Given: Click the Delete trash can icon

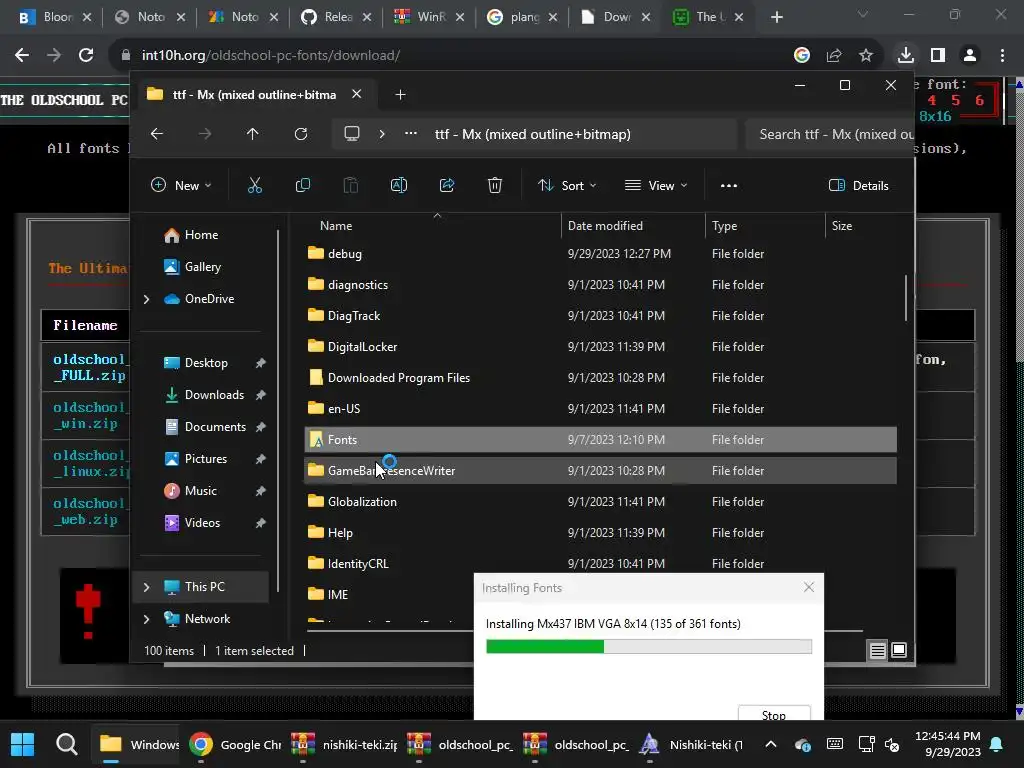Looking at the screenshot, I should pyautogui.click(x=495, y=185).
